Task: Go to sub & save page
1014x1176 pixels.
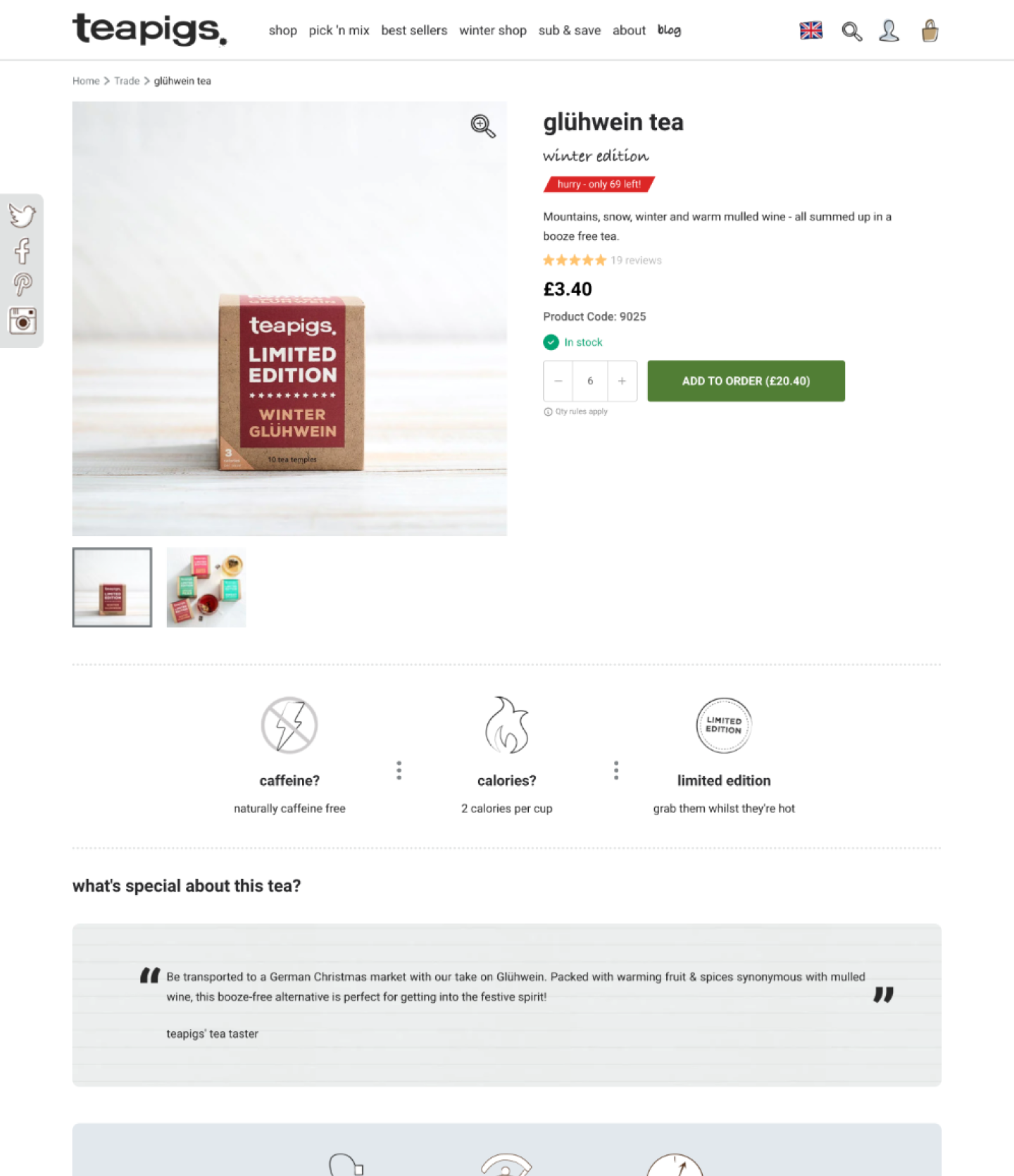Action: point(570,30)
